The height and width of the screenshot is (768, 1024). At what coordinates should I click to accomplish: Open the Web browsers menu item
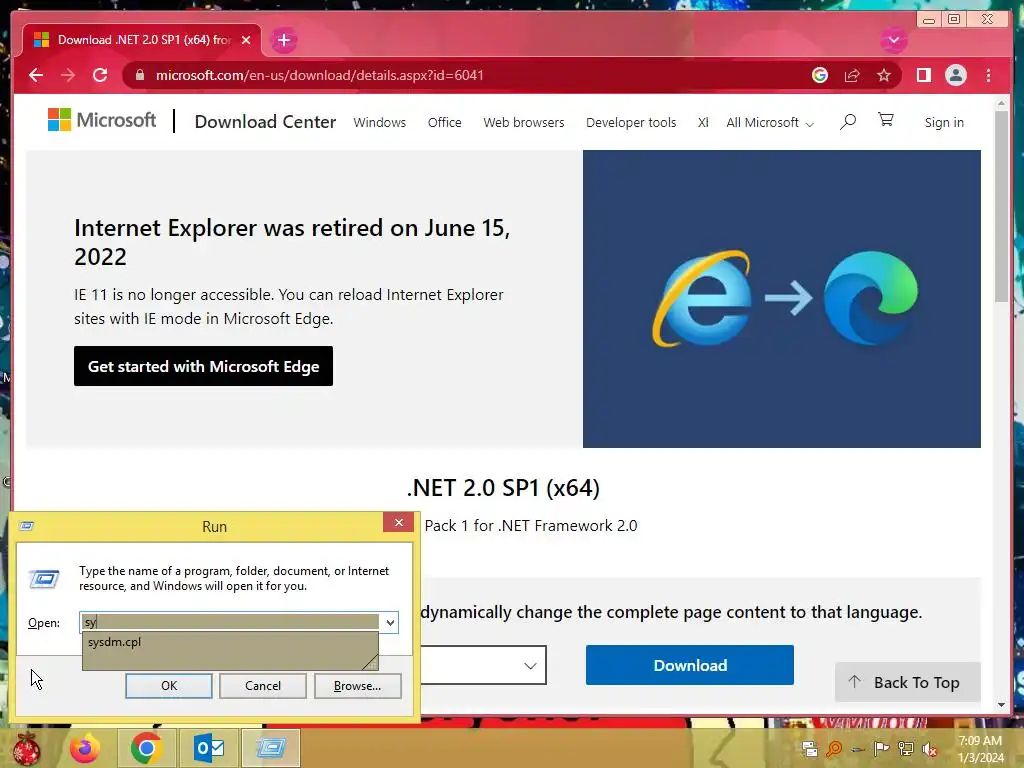click(524, 122)
